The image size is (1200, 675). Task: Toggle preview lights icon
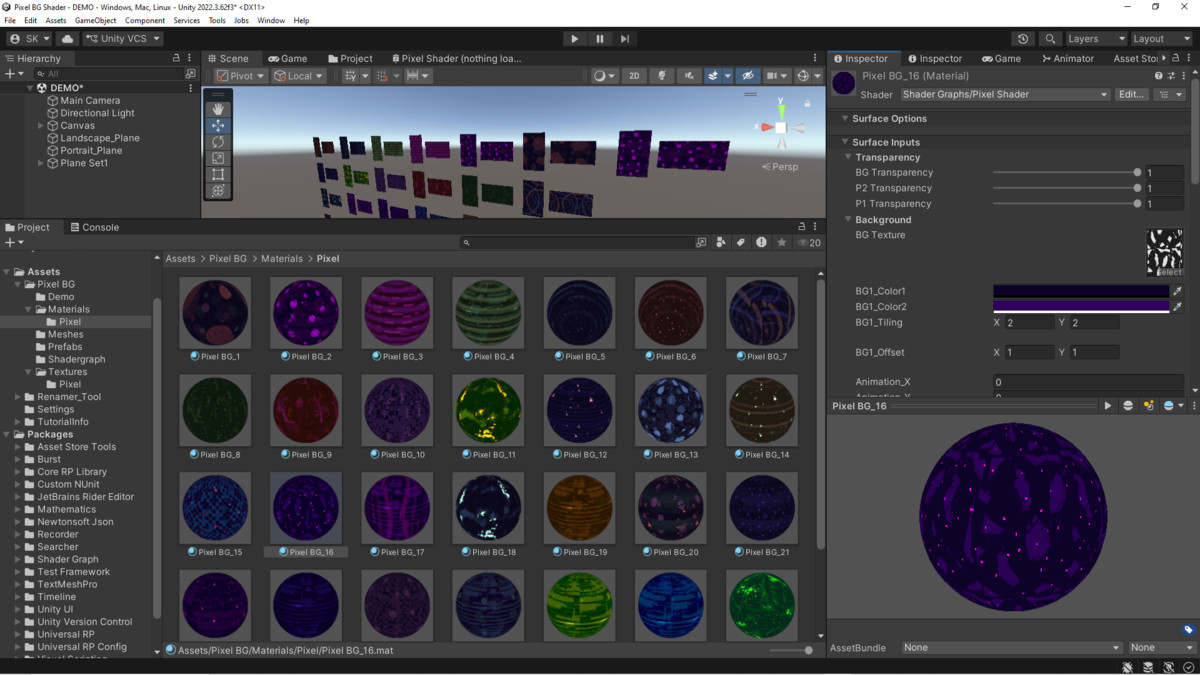coord(1148,406)
